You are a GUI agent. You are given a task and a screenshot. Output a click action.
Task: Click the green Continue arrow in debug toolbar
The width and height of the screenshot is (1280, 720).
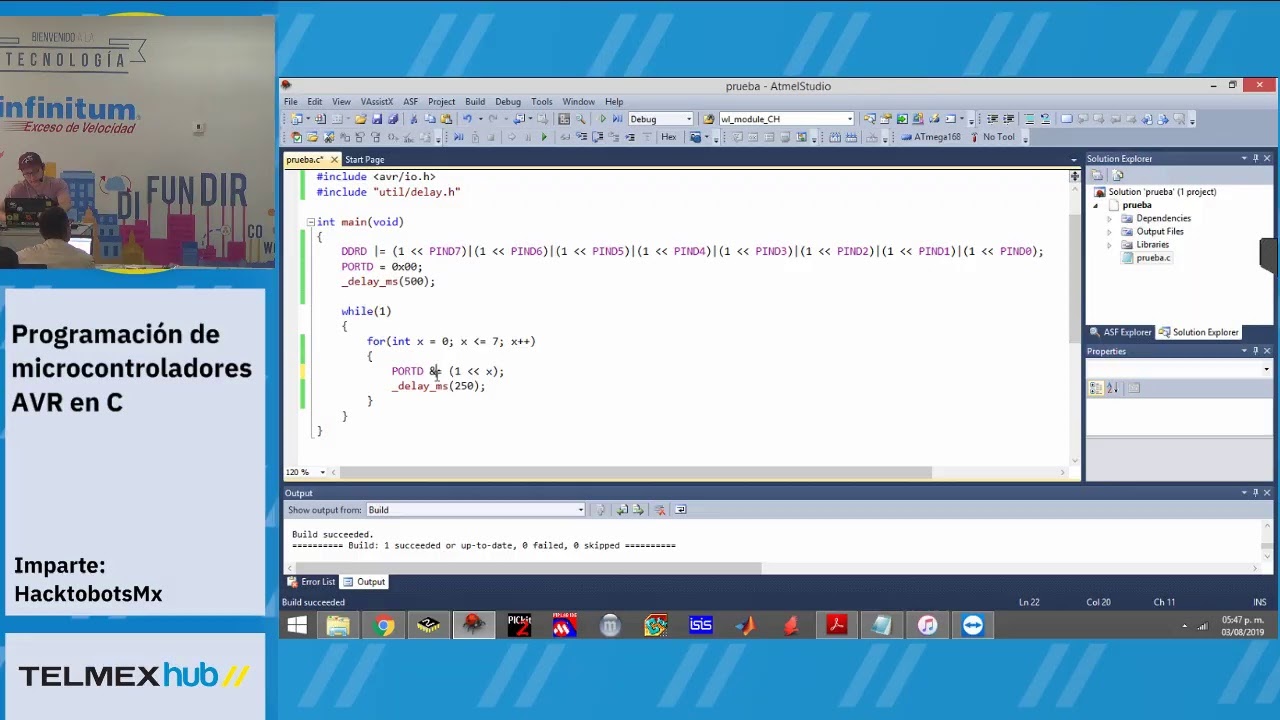pyautogui.click(x=544, y=137)
